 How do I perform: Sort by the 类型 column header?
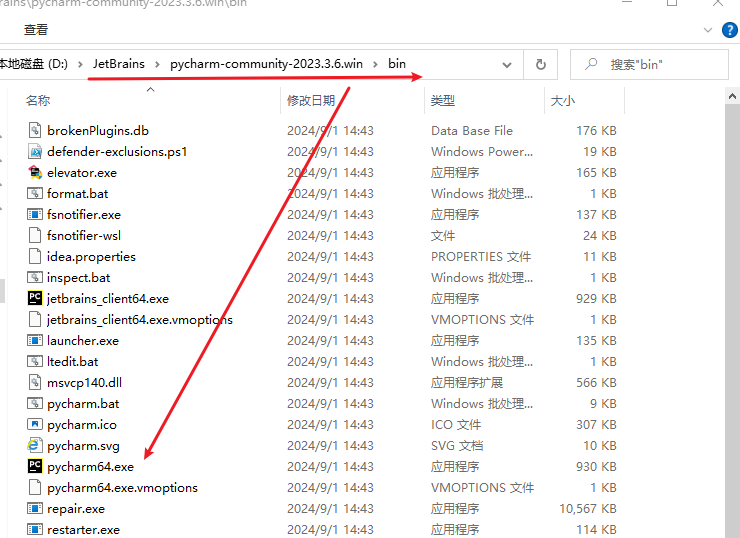(443, 101)
